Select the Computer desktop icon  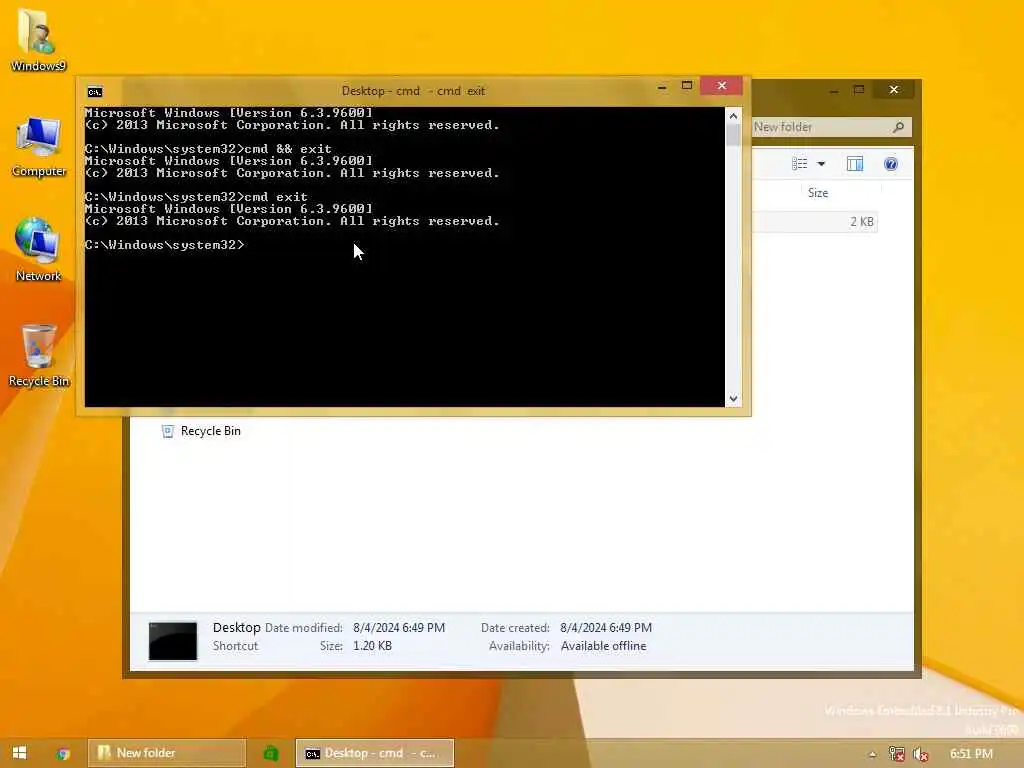[x=39, y=147]
